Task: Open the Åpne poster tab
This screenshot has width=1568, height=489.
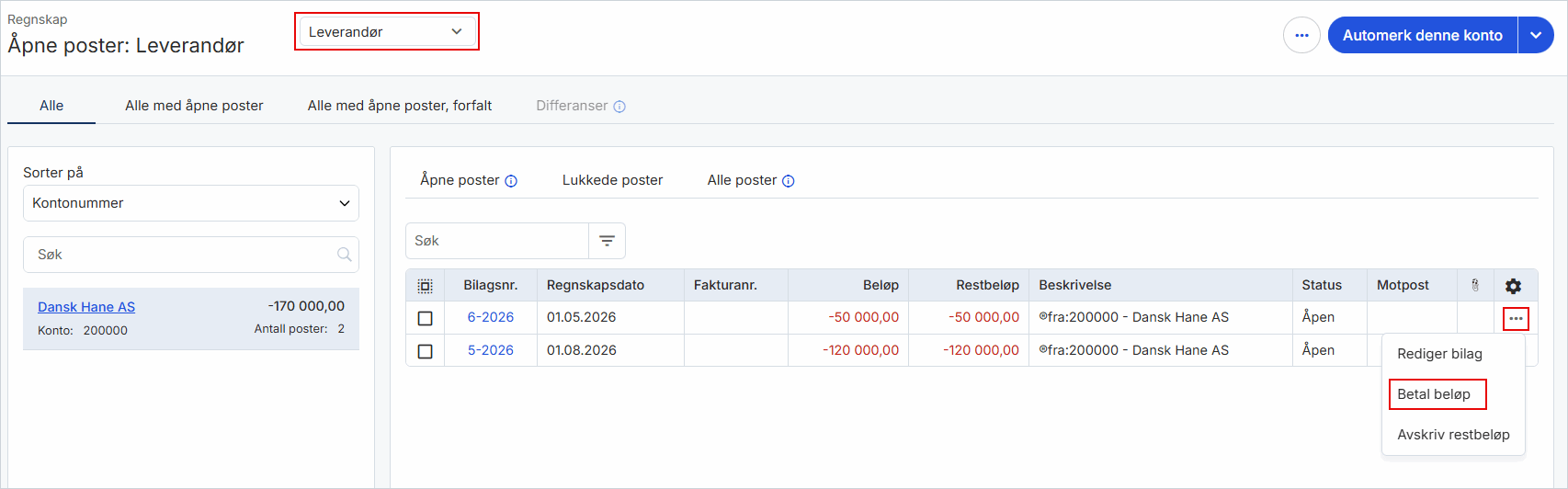Action: pos(460,180)
